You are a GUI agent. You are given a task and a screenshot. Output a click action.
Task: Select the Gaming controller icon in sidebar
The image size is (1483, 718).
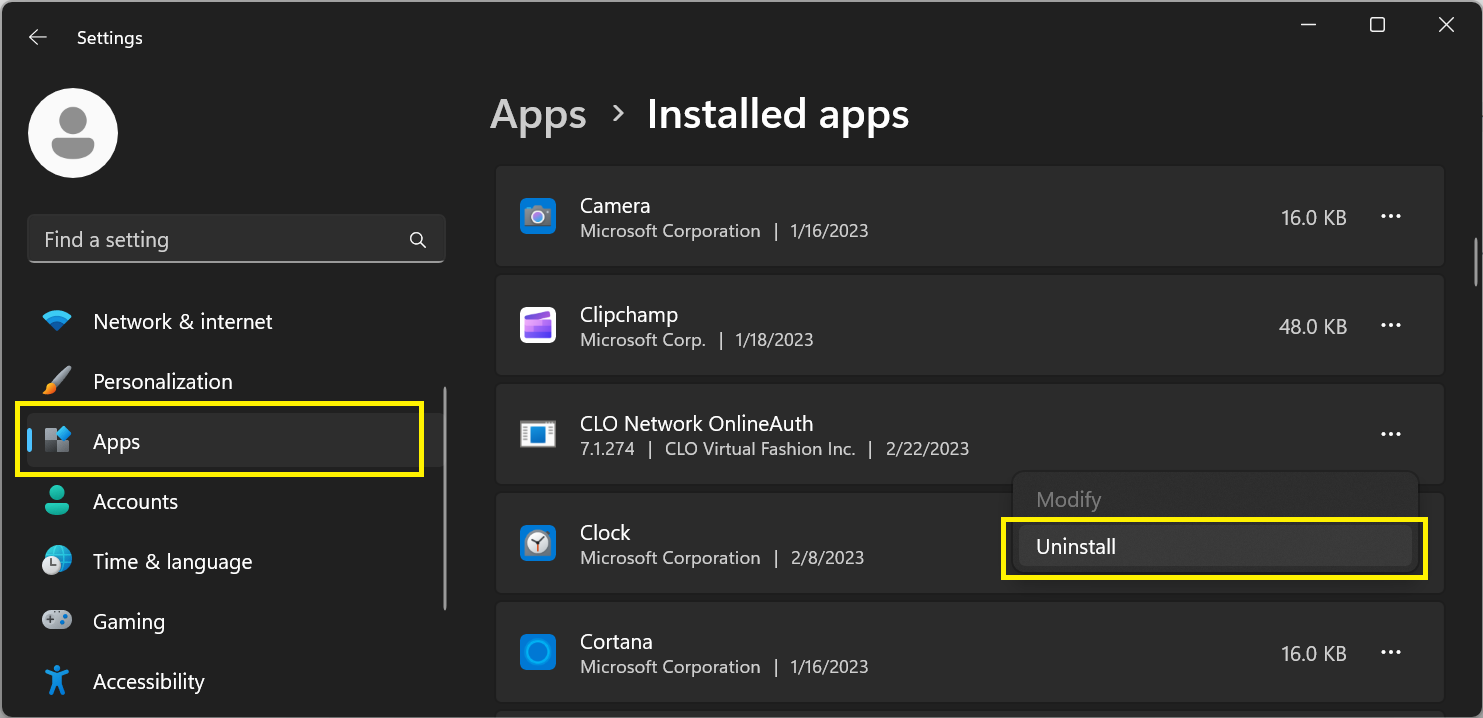pyautogui.click(x=57, y=621)
